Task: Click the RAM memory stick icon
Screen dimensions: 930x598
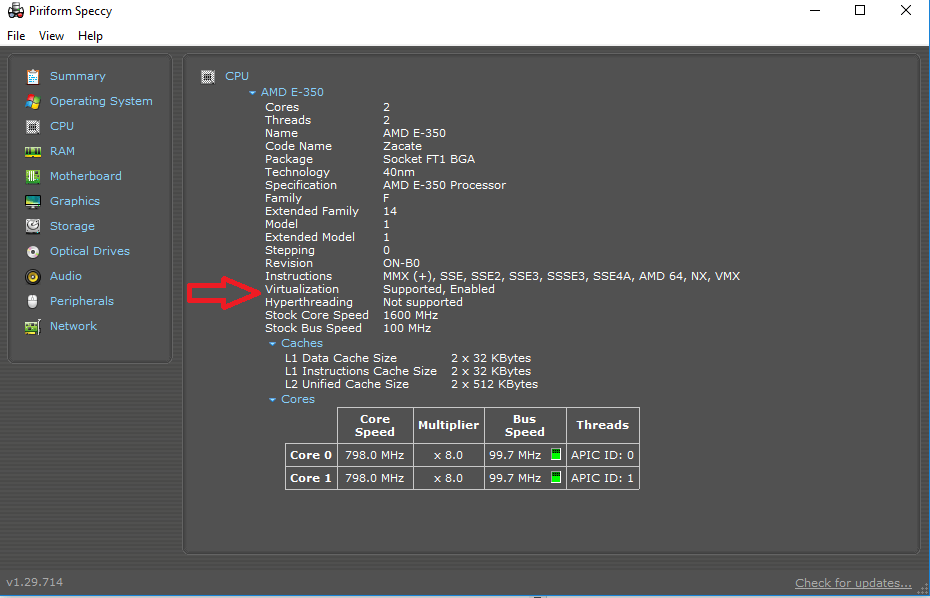Action: tap(33, 151)
